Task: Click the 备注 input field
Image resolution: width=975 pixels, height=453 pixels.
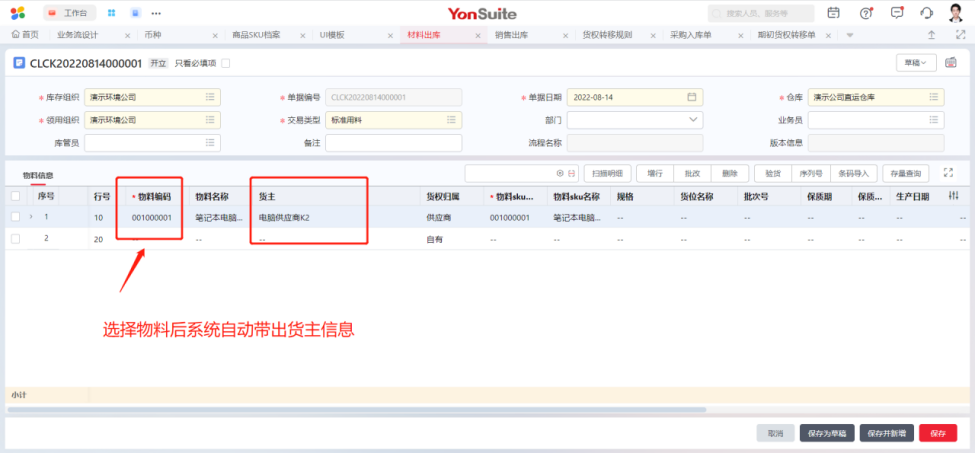Action: 393,143
